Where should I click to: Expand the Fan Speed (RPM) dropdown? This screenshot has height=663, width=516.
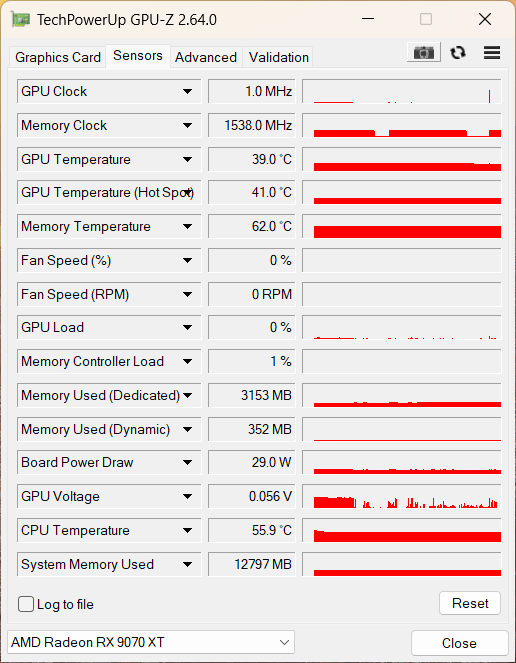pyautogui.click(x=187, y=294)
